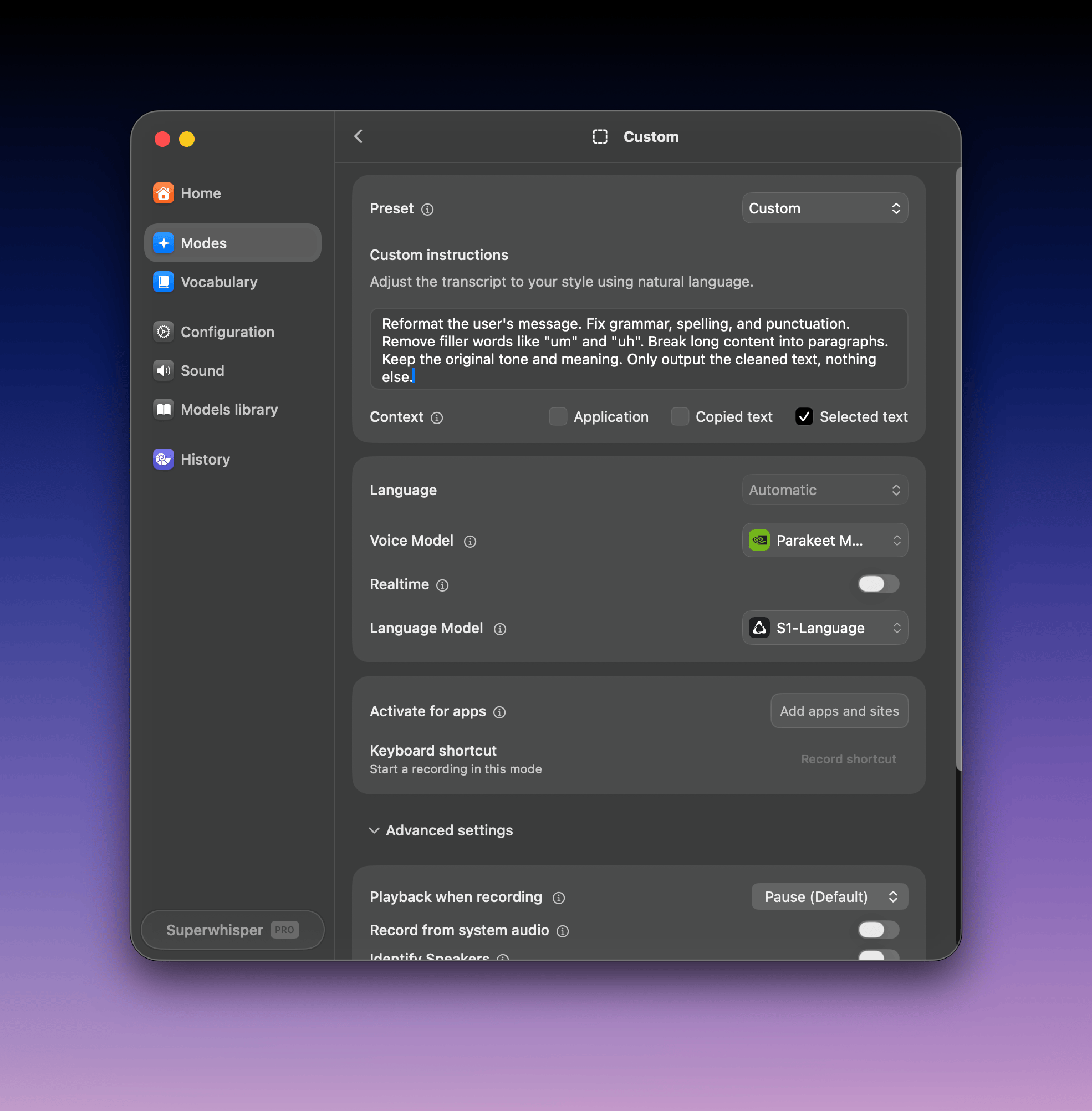The width and height of the screenshot is (1092, 1111).
Task: Open the Voice Model Parakeet dropdown
Action: tap(825, 541)
